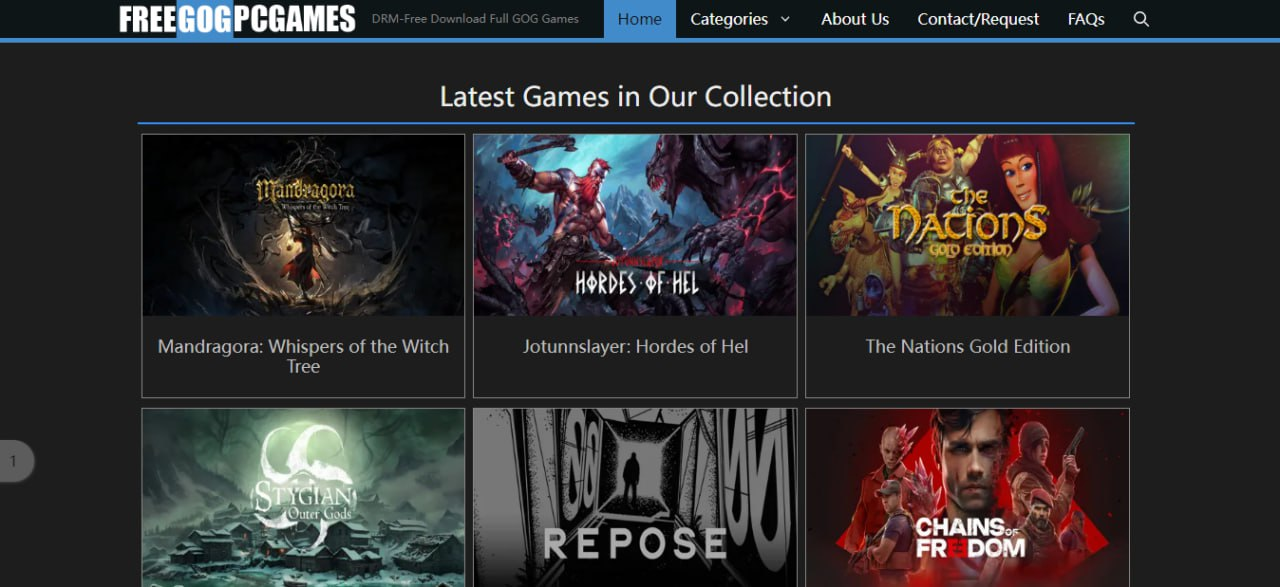The image size is (1280, 587).
Task: Open Jotunnslayer: Hordes of Hel title link
Action: (635, 347)
